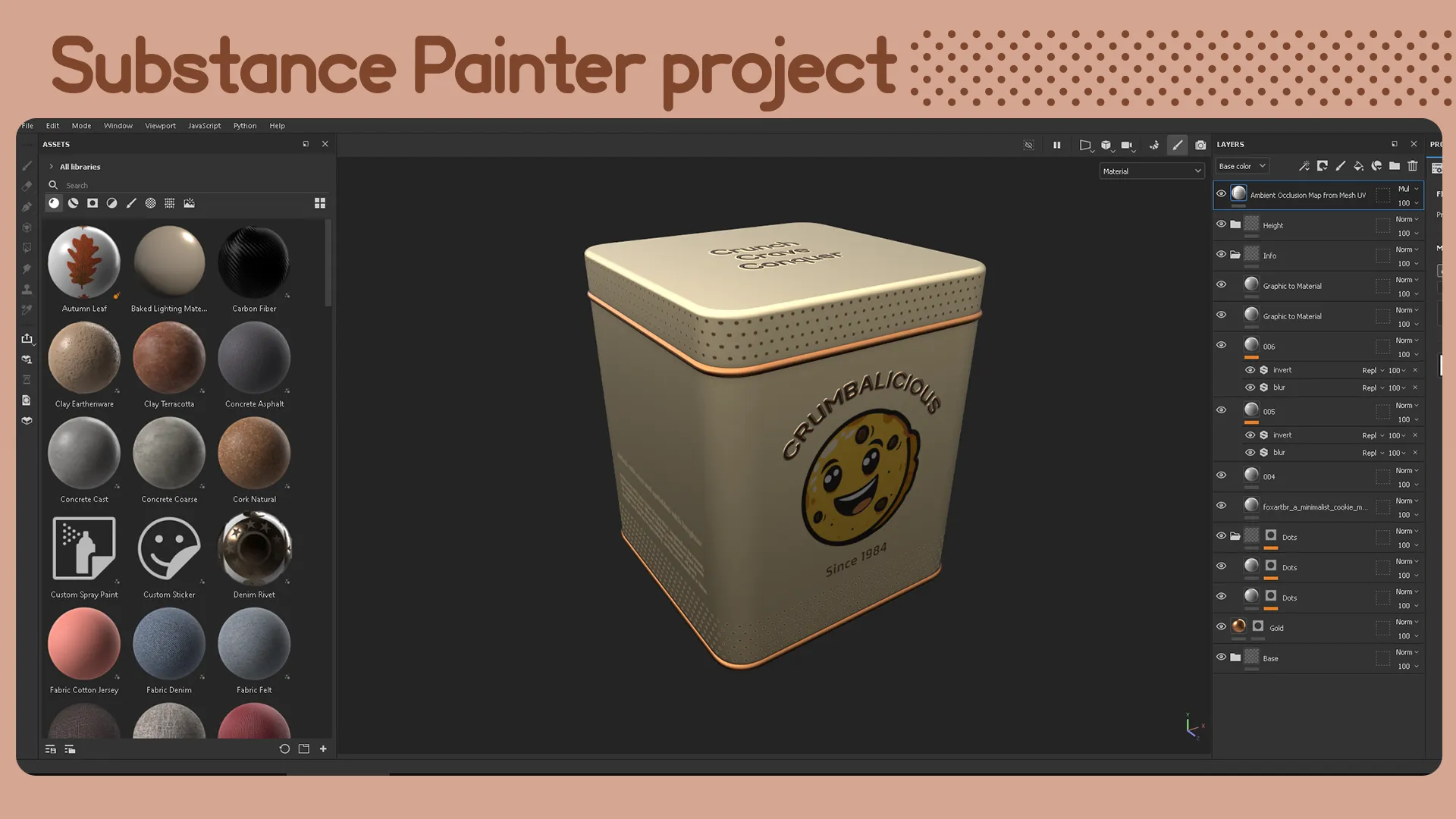Viewport: 1456px width, 819px height.
Task: Open the Material shading mode dropdown
Action: [1151, 171]
